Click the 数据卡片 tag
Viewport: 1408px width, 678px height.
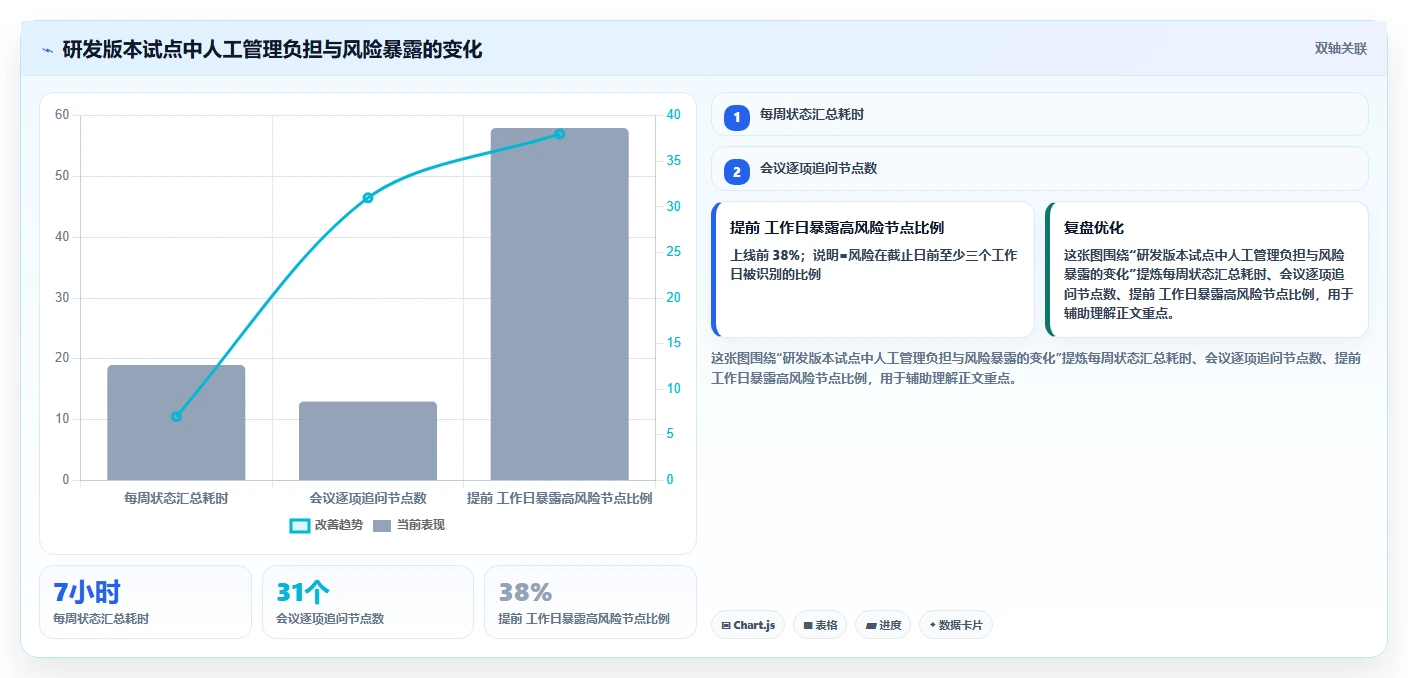point(955,625)
